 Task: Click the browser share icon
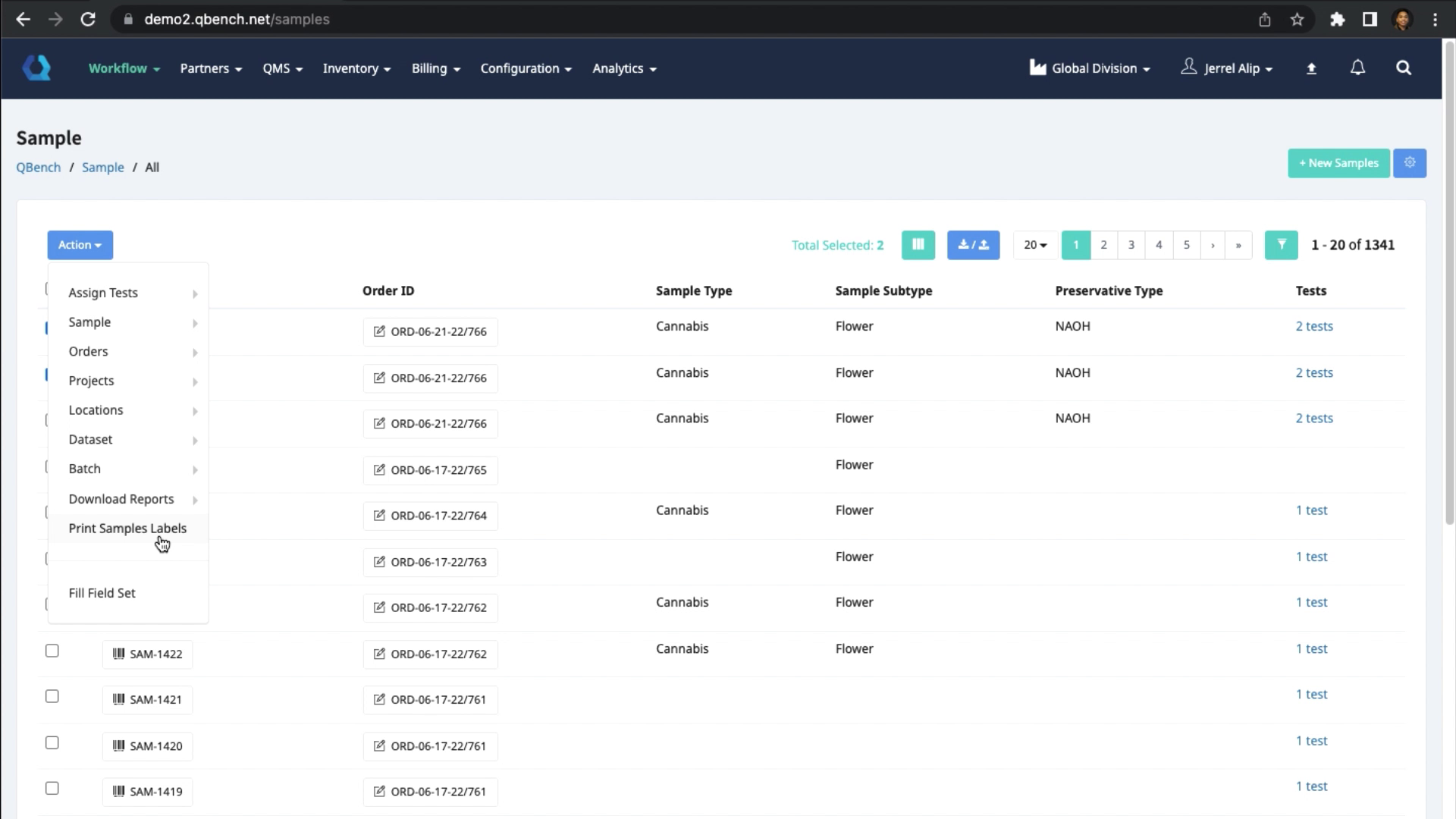(x=1265, y=20)
